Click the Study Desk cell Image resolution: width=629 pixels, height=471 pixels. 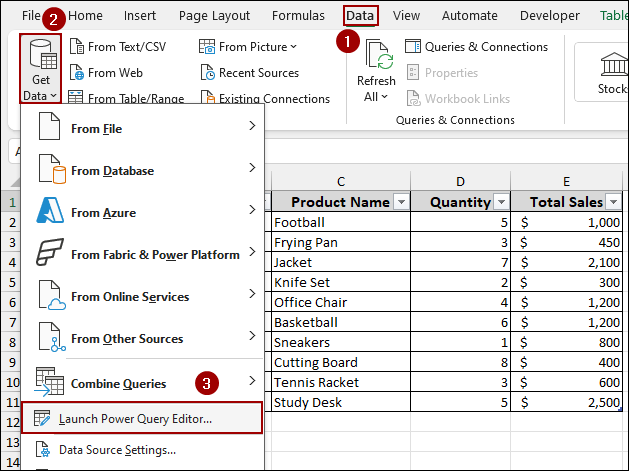341,402
